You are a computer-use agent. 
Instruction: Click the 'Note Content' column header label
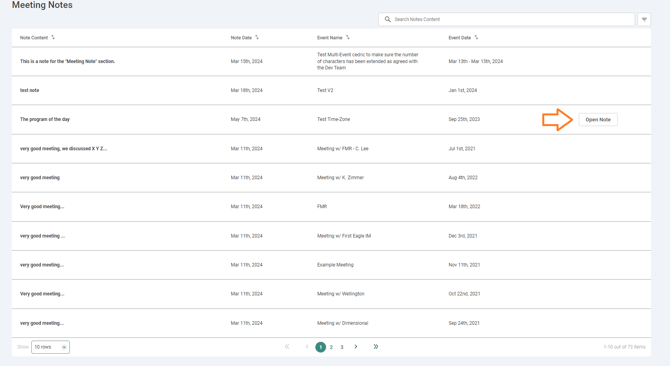34,38
